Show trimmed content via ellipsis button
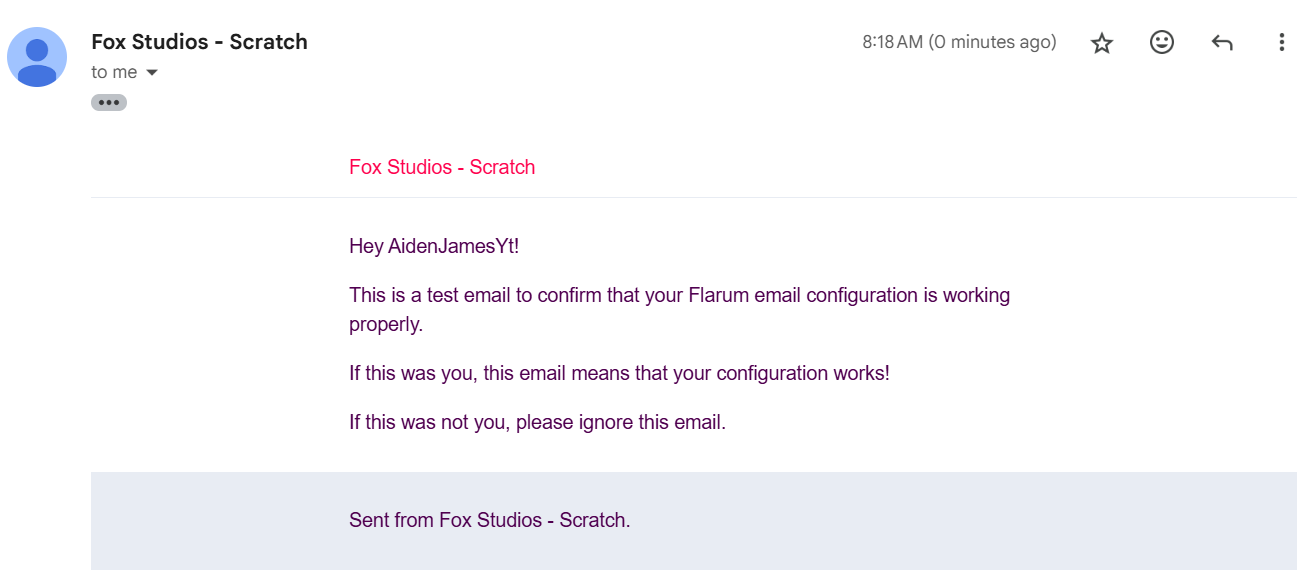The image size is (1298, 572). coord(109,102)
